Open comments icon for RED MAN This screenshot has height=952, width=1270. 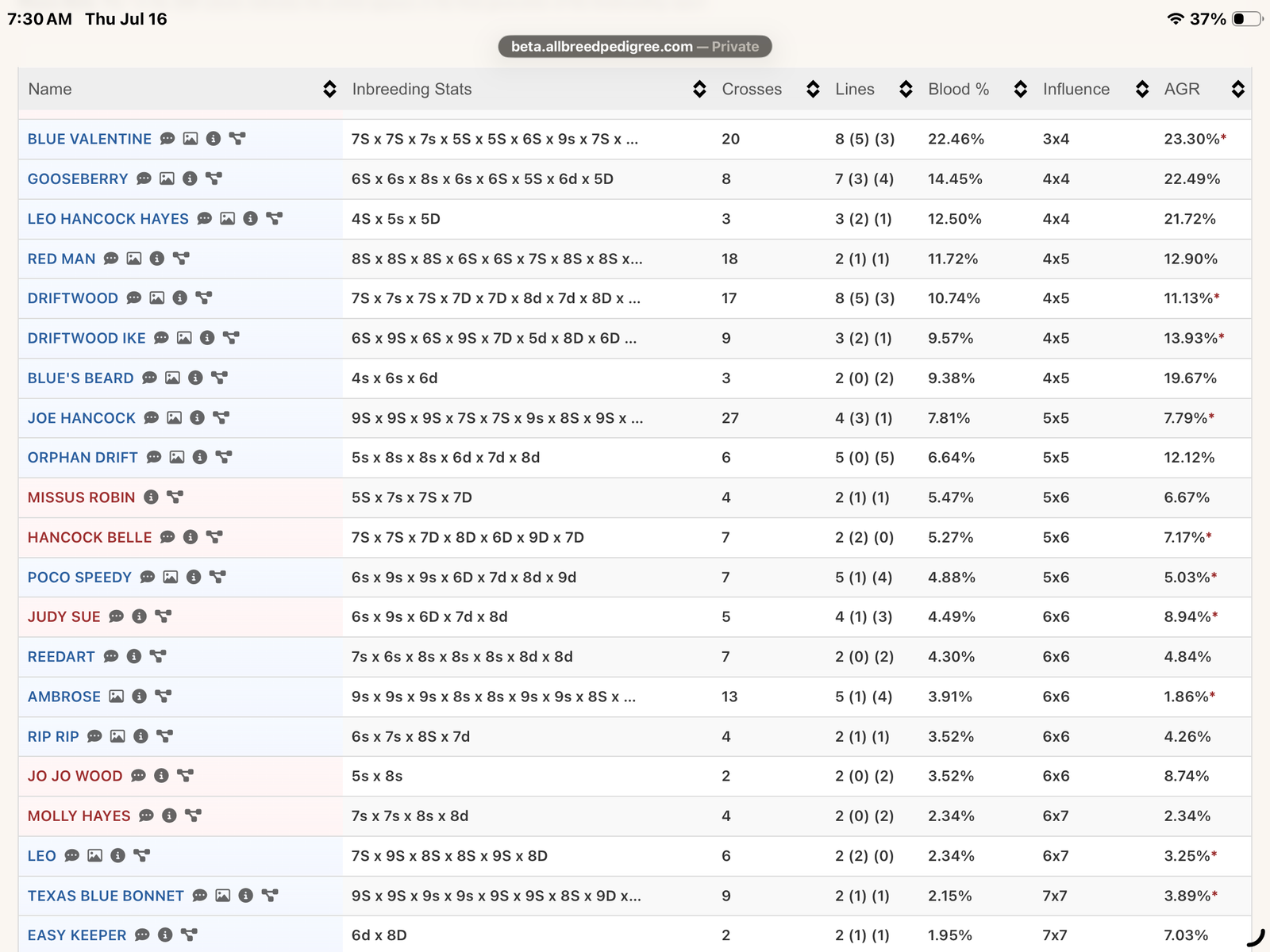point(111,259)
